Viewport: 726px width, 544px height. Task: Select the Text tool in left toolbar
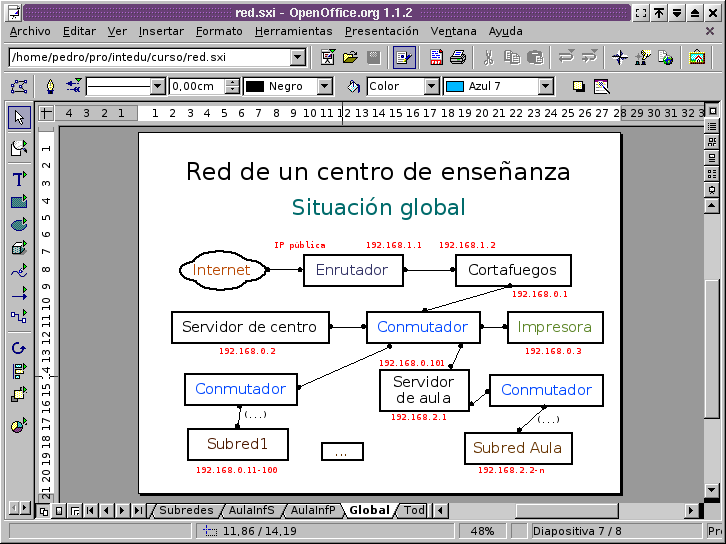19,179
